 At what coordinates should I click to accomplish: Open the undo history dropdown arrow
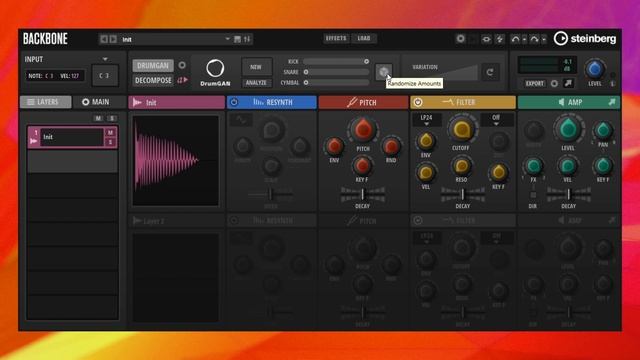tap(524, 40)
